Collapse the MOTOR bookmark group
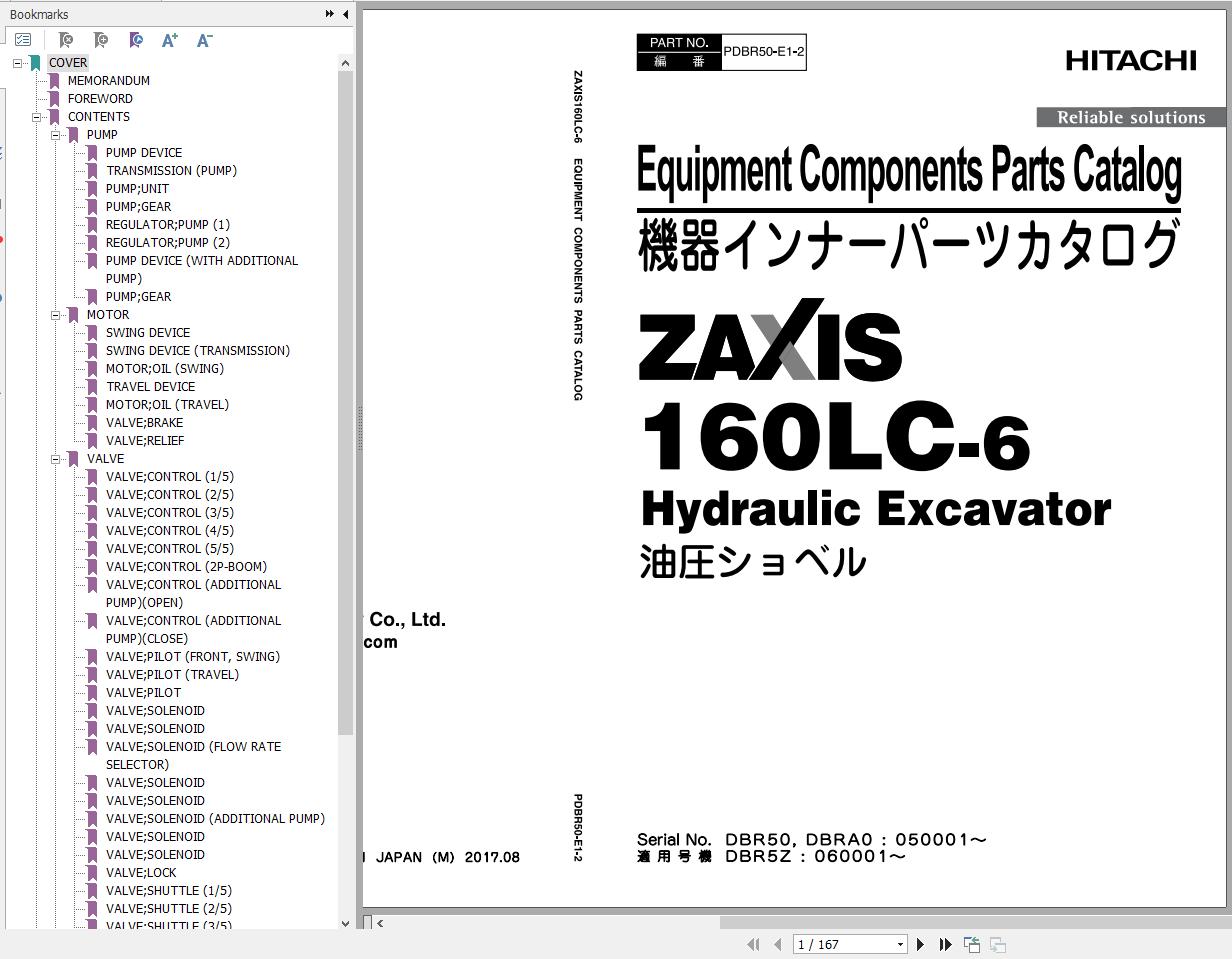 click(56, 315)
